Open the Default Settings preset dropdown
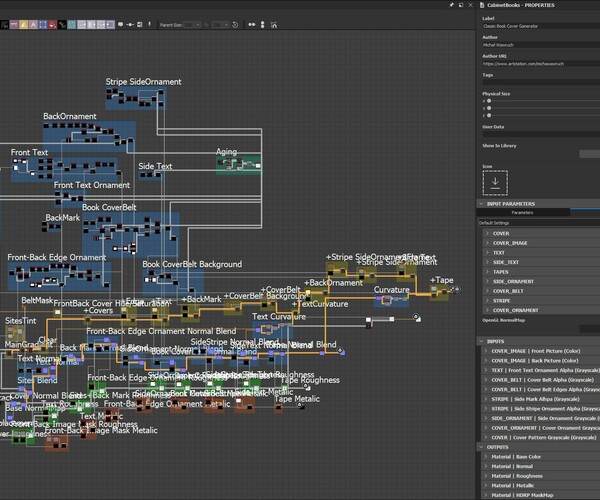The height and width of the screenshot is (500, 600). (539, 223)
